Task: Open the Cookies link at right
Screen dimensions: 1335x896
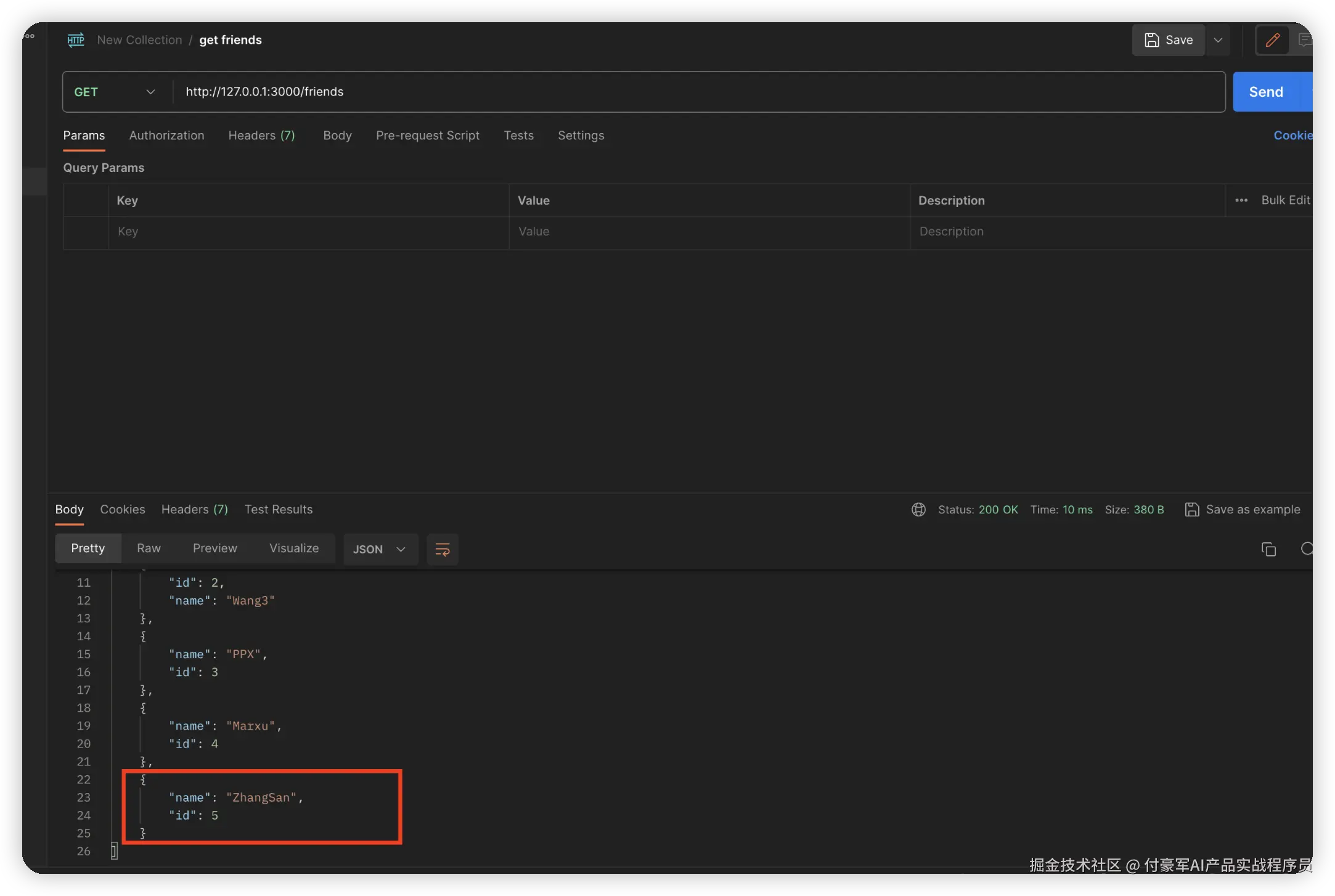Action: (x=1293, y=136)
